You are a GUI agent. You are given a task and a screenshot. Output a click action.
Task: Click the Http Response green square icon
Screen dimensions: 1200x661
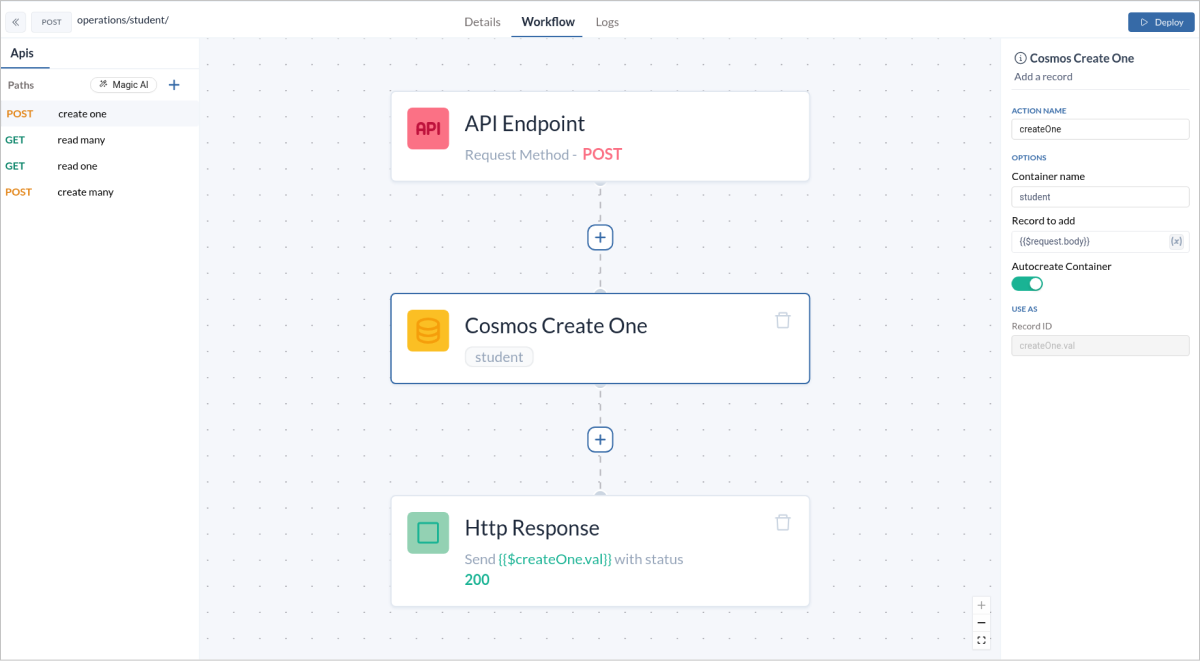(428, 533)
